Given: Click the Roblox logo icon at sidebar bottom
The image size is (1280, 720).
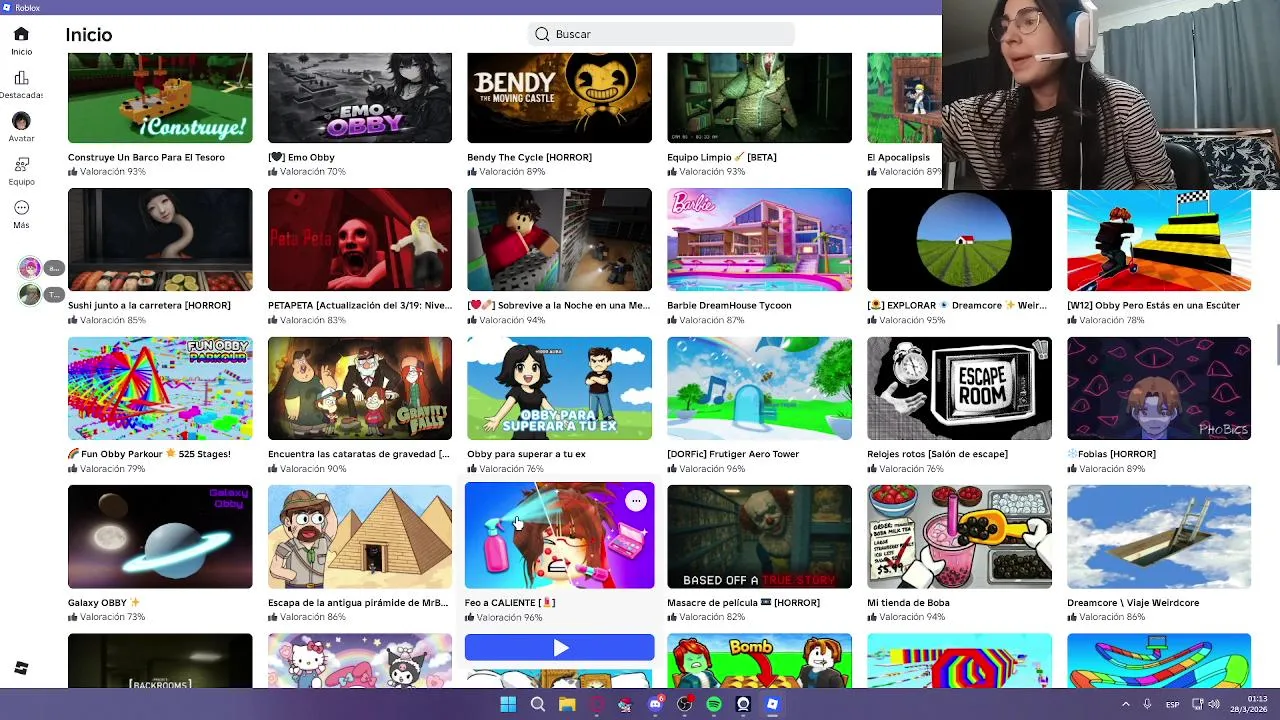Looking at the screenshot, I should pyautogui.click(x=21, y=668).
